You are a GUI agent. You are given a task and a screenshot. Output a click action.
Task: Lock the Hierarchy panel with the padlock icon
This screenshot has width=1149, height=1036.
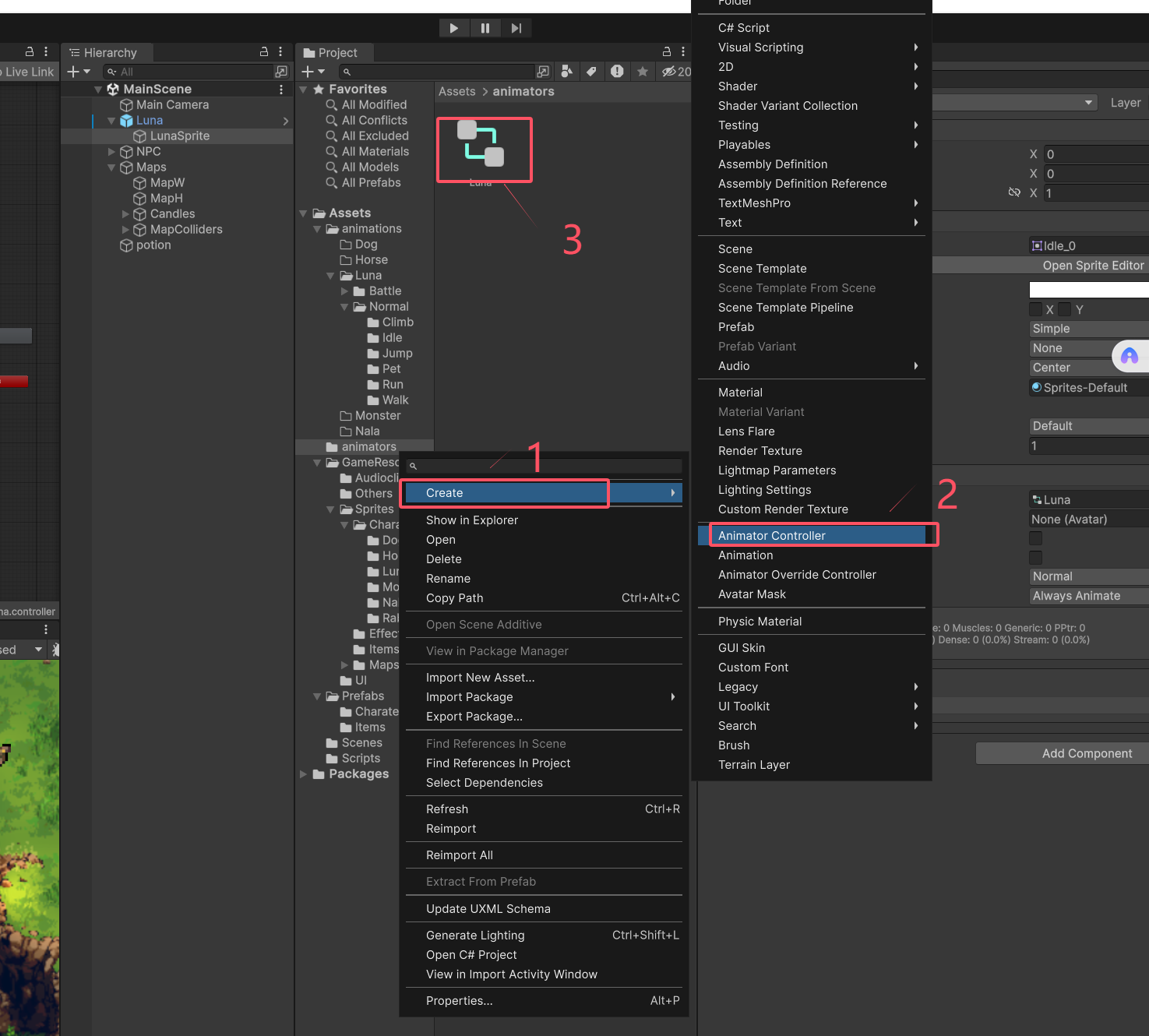click(x=264, y=51)
